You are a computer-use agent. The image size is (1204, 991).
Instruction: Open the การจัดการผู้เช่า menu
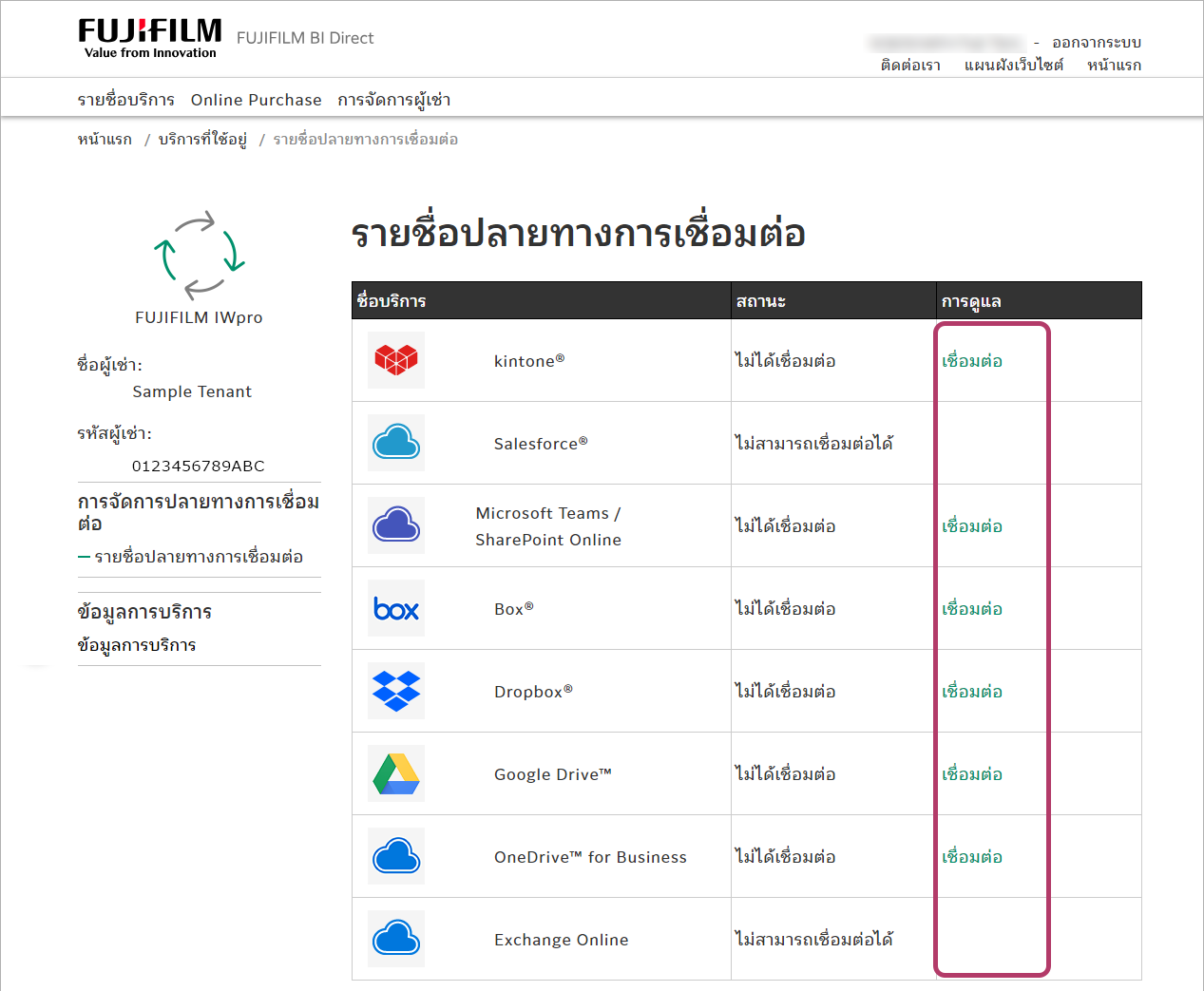click(394, 100)
